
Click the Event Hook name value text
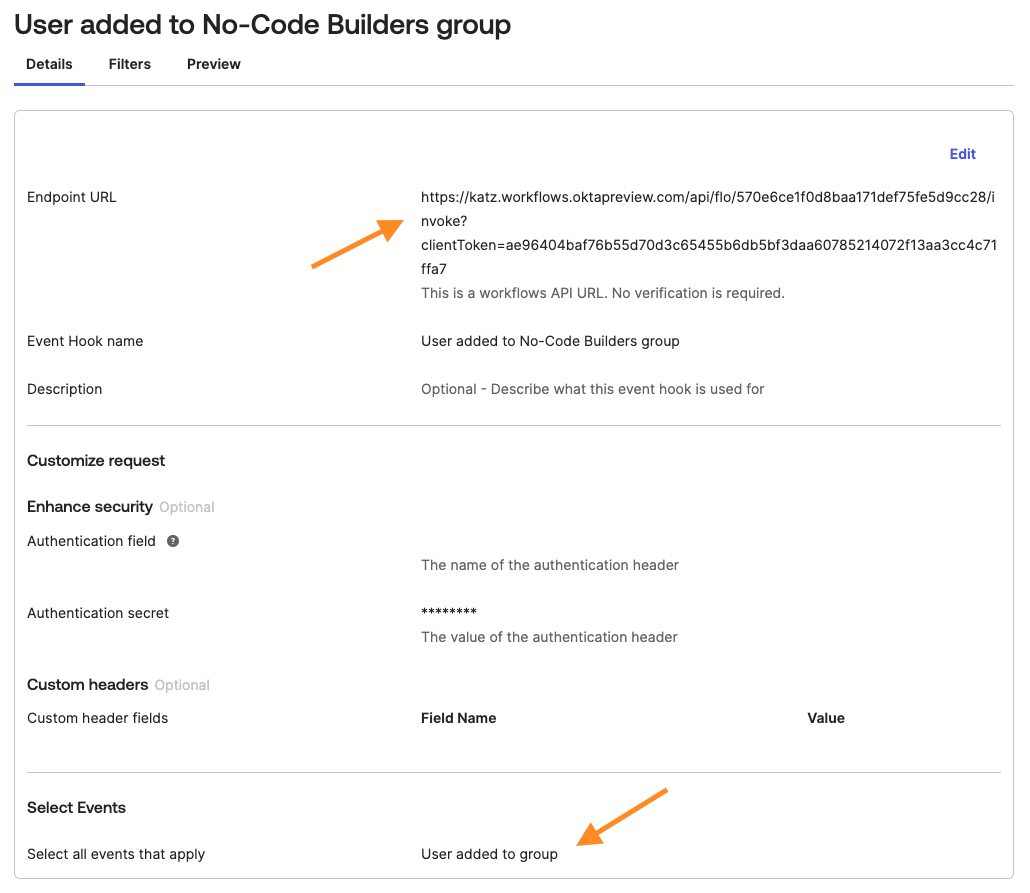coord(550,341)
